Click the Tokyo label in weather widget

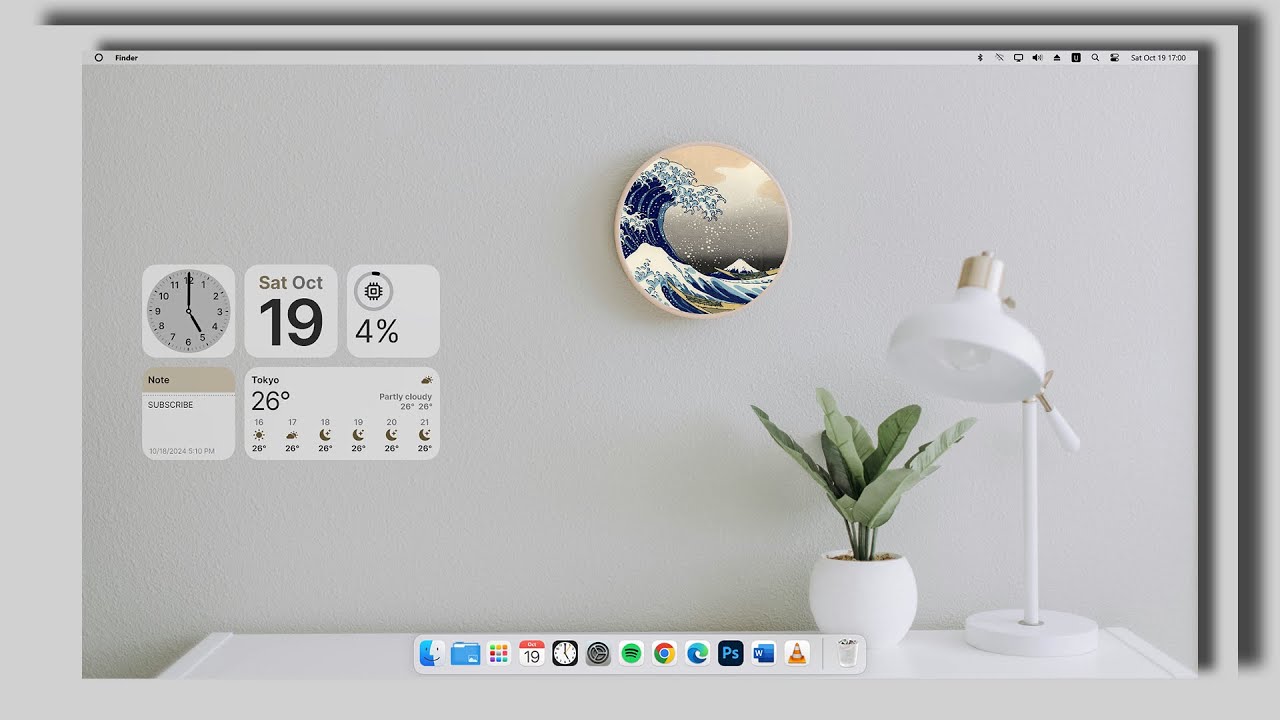coord(265,380)
